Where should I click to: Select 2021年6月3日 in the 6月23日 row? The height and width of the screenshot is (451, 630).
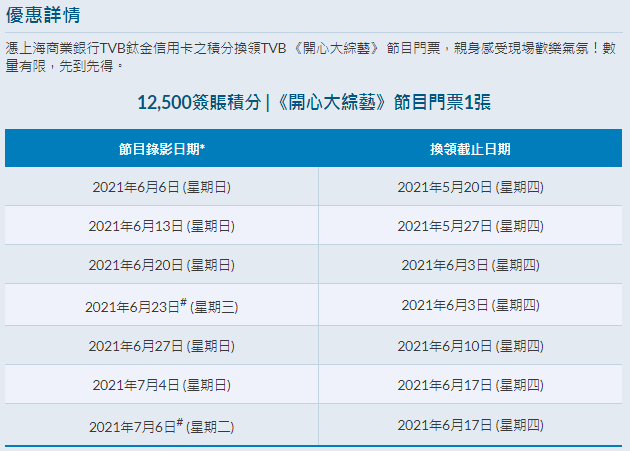click(470, 305)
